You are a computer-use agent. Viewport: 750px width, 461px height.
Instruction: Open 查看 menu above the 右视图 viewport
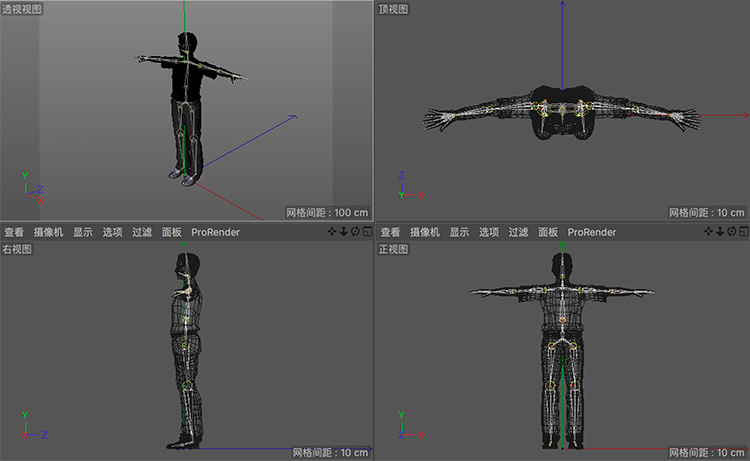tap(14, 232)
